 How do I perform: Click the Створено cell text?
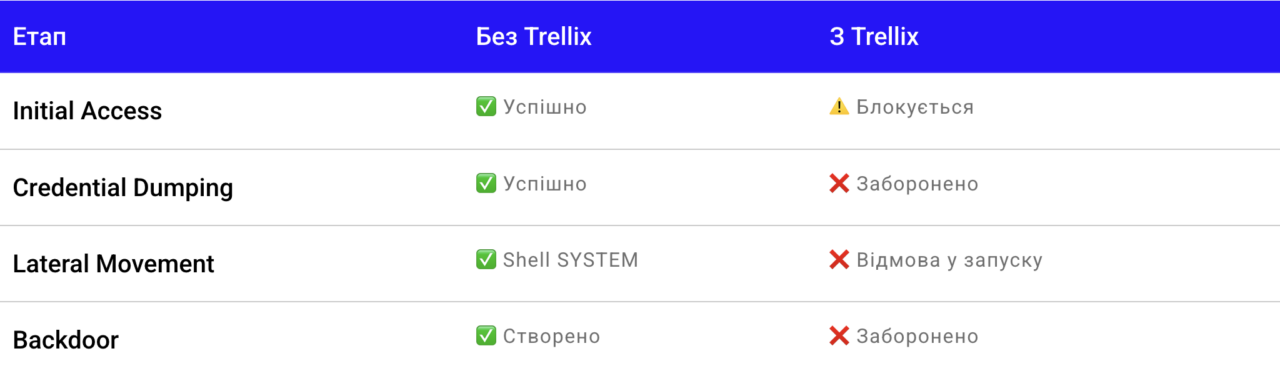click(551, 336)
